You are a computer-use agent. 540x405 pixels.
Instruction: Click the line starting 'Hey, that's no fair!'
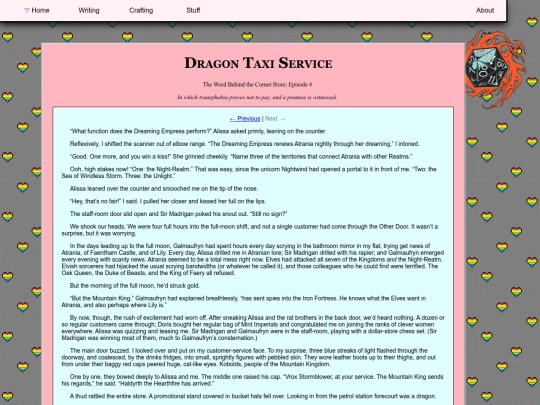point(168,201)
